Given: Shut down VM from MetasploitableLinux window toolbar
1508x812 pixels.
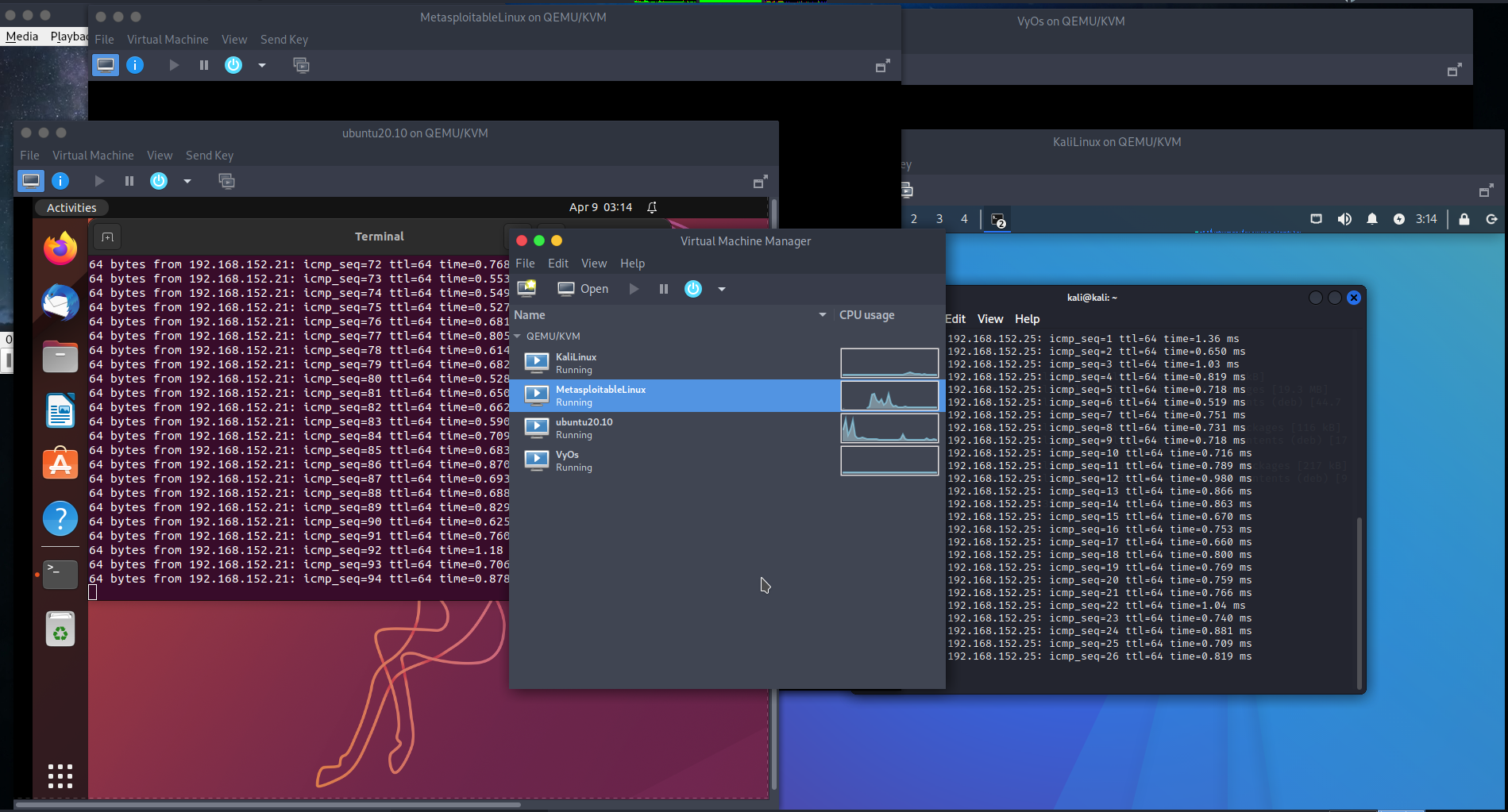Looking at the screenshot, I should click(233, 65).
